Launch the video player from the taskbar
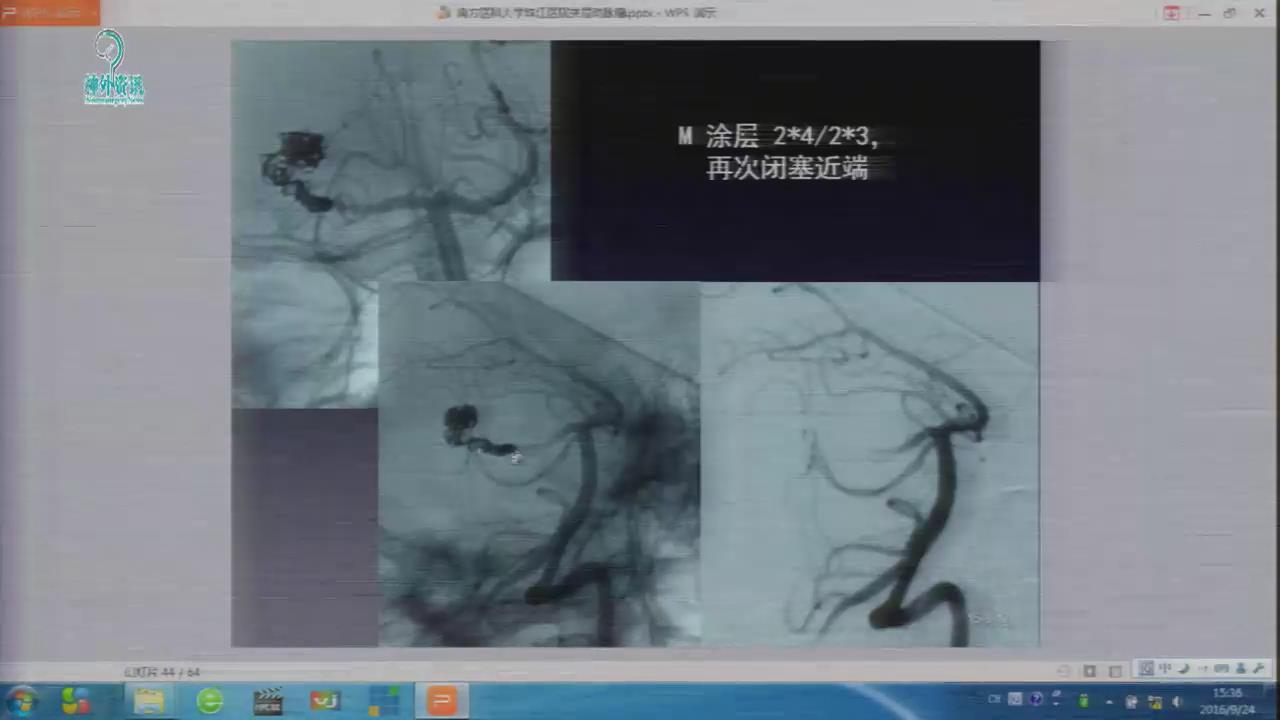The image size is (1280, 720). (x=268, y=700)
